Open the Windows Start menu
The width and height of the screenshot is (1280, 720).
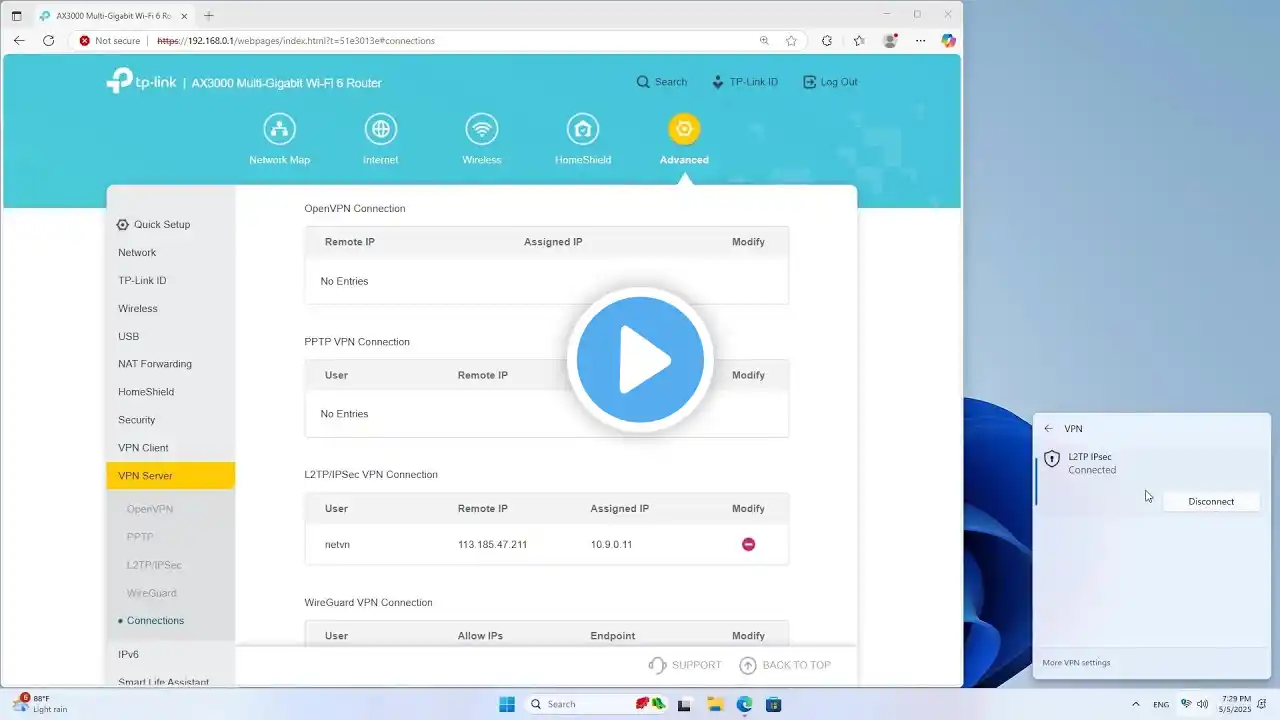click(507, 704)
